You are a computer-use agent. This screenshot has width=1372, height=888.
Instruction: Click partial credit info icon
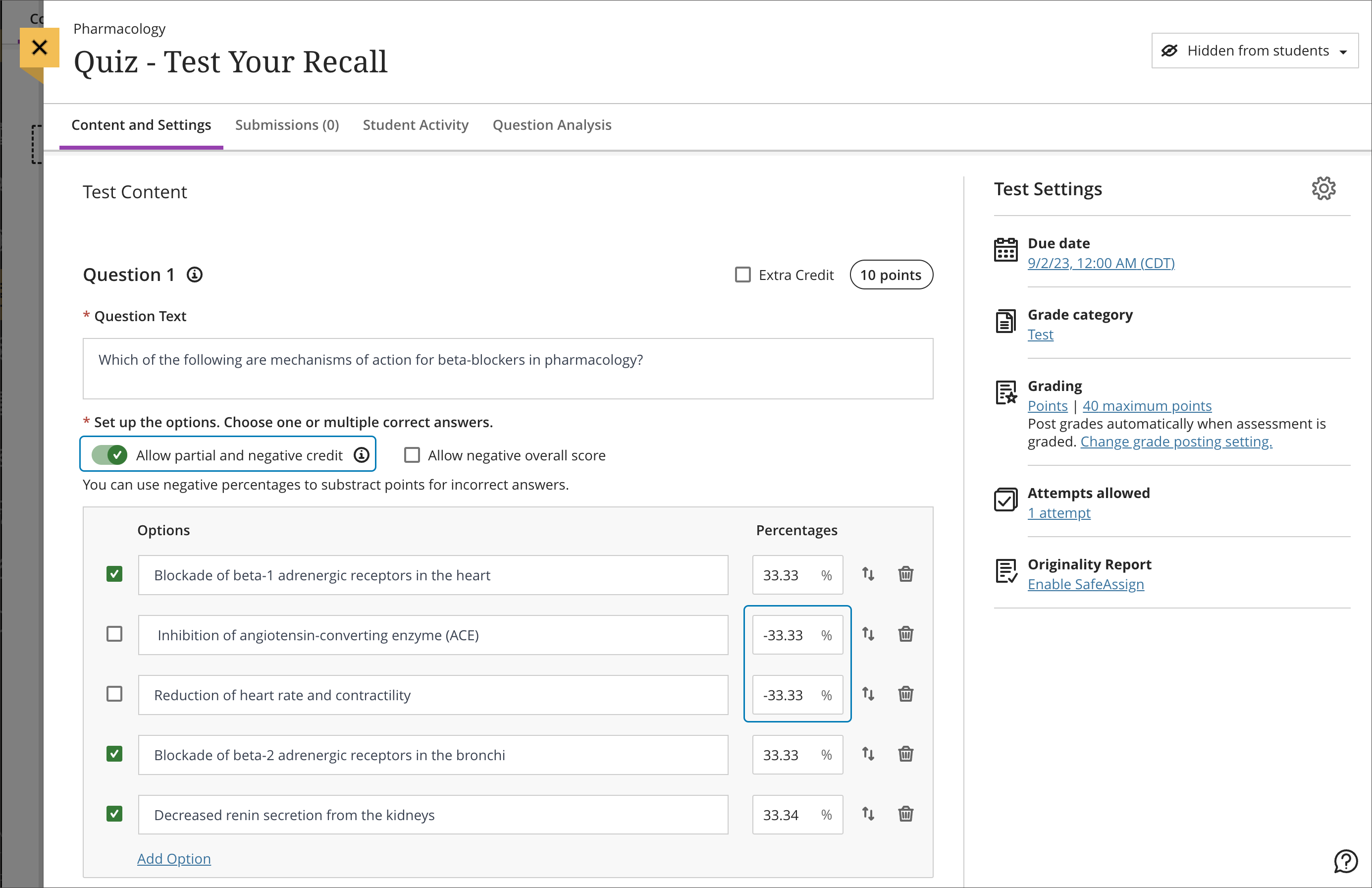361,455
